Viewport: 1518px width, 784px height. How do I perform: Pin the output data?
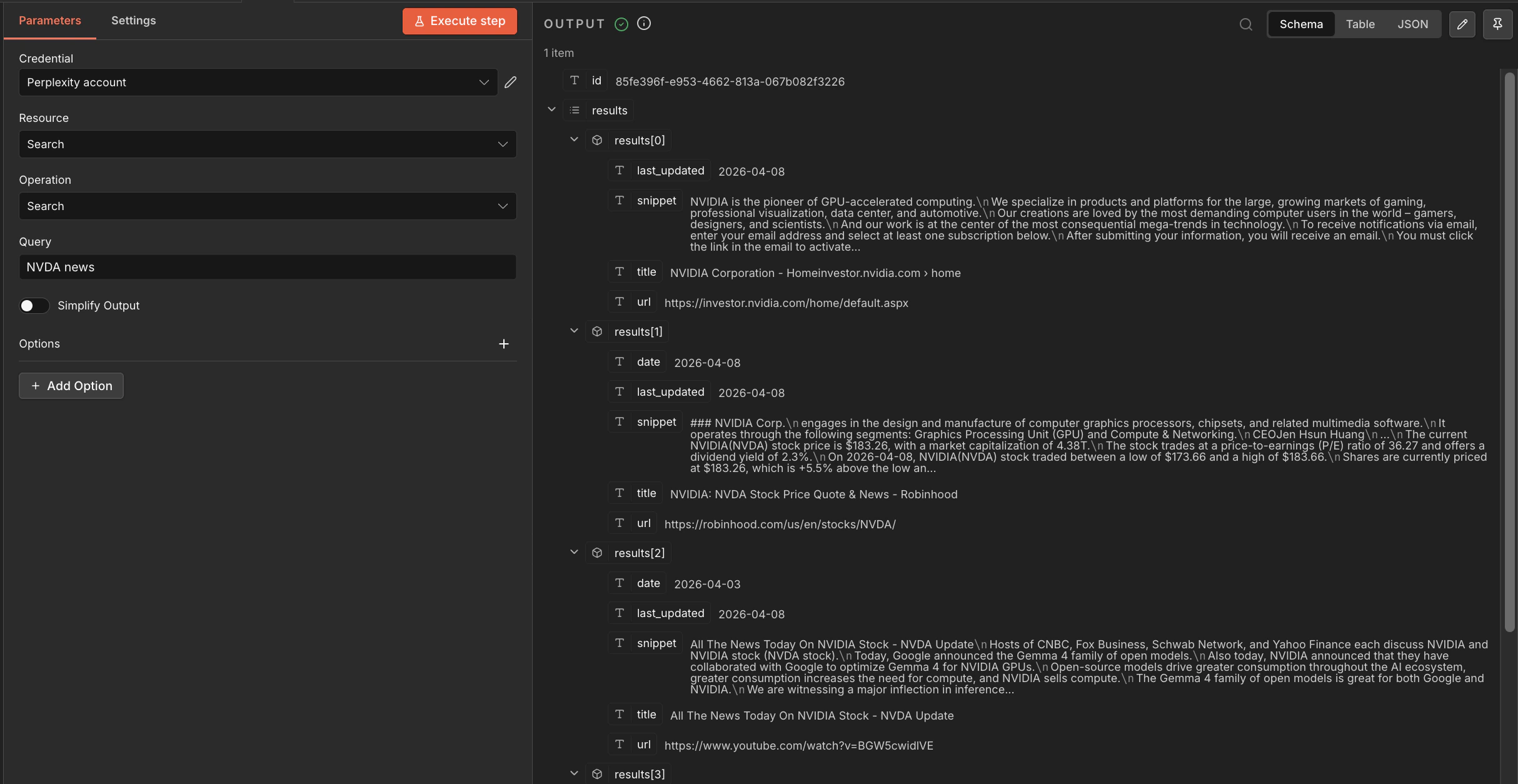pyautogui.click(x=1498, y=24)
